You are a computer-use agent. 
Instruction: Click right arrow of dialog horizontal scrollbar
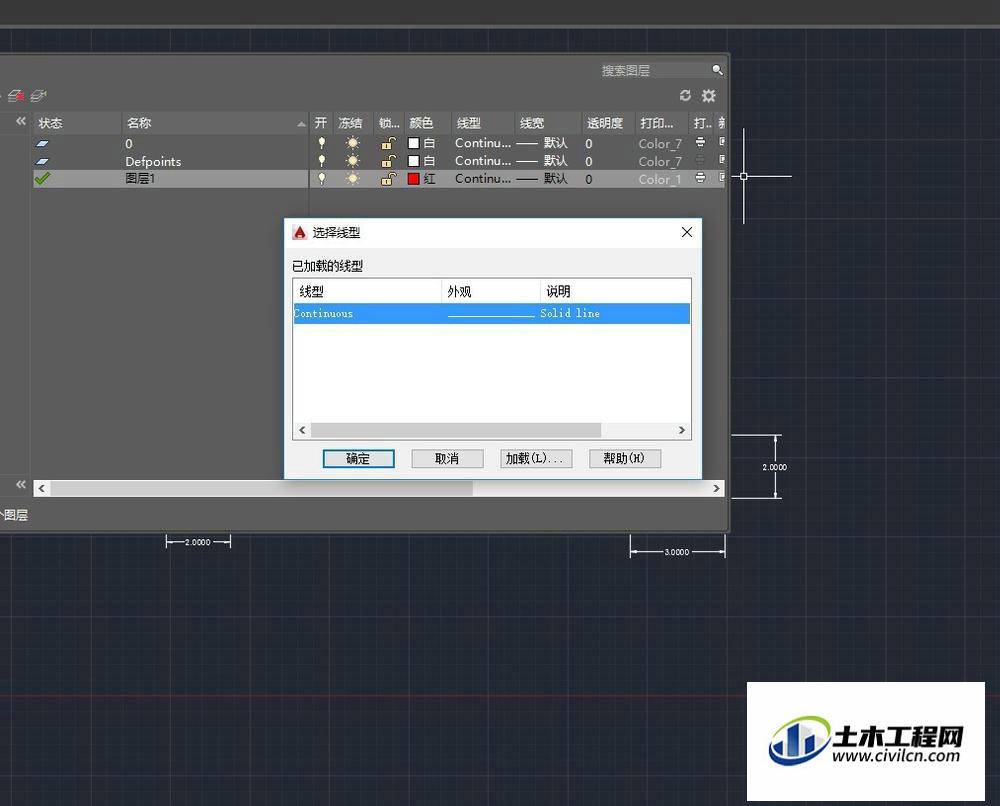[x=682, y=430]
